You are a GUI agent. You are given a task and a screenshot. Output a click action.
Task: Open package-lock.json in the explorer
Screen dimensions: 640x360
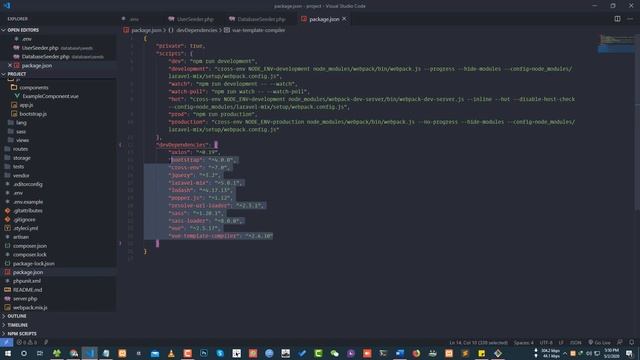click(33, 264)
